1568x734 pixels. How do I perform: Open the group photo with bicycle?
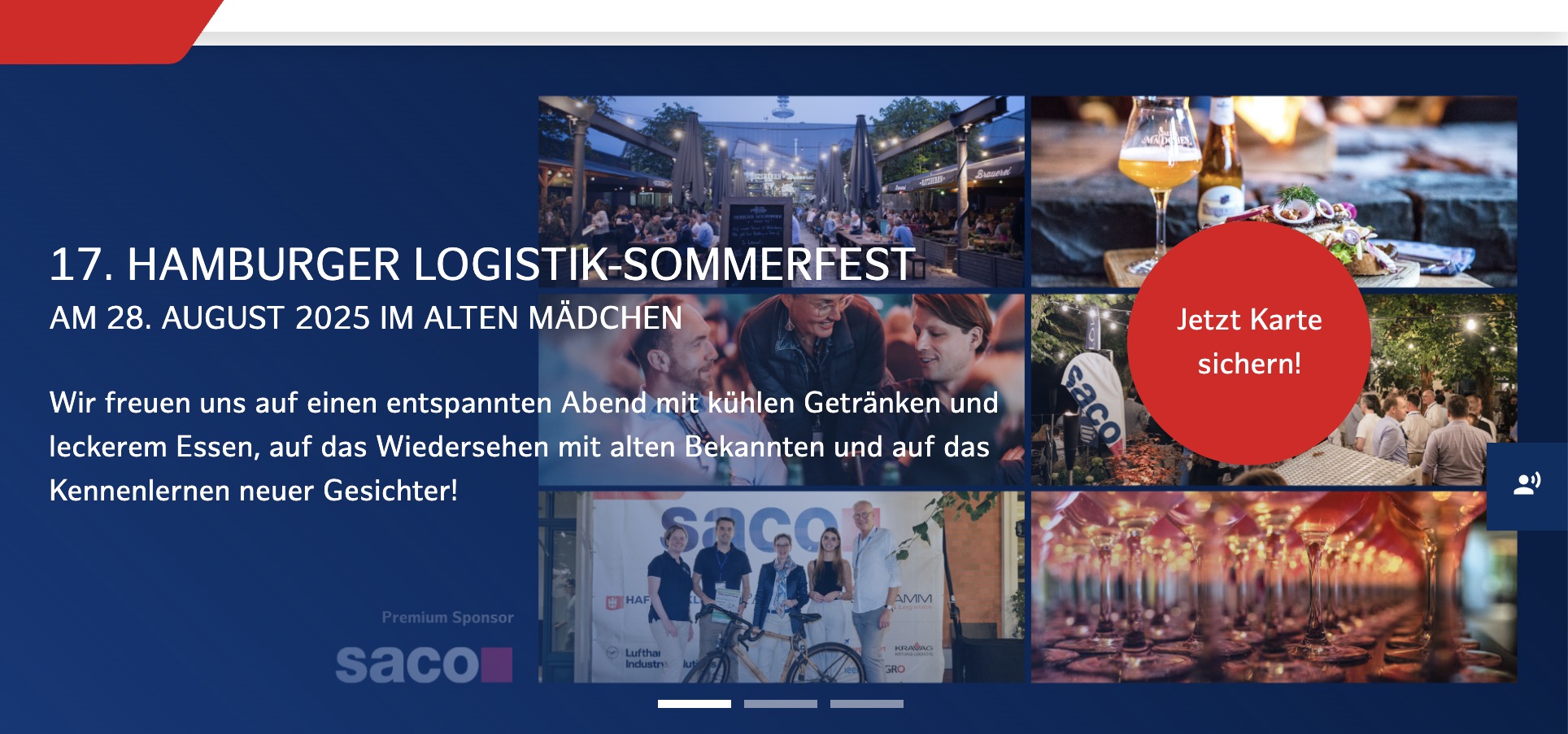click(x=782, y=587)
